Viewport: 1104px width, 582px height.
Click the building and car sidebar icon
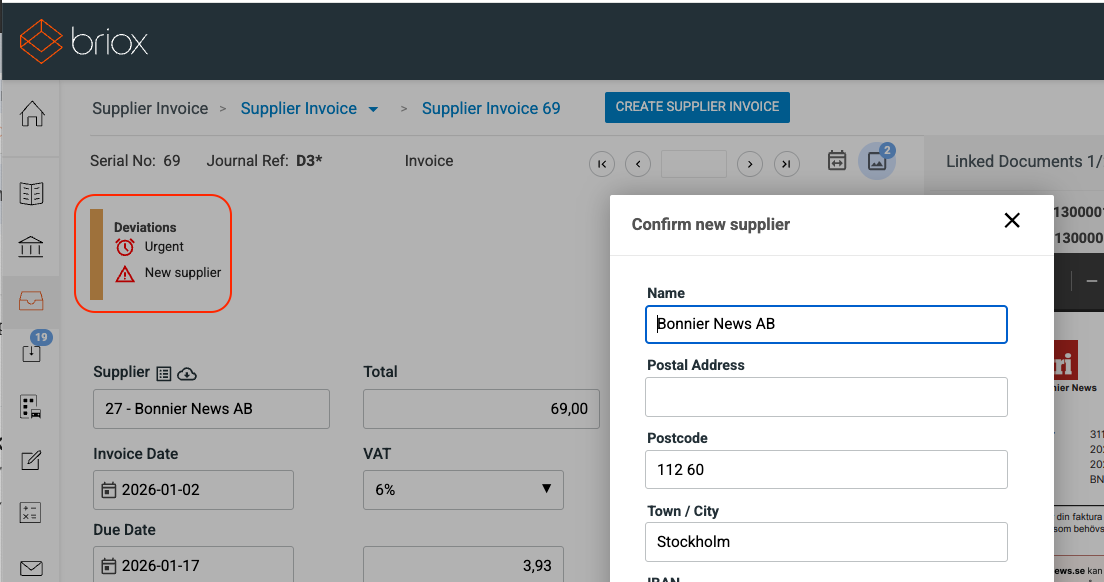tap(31, 407)
